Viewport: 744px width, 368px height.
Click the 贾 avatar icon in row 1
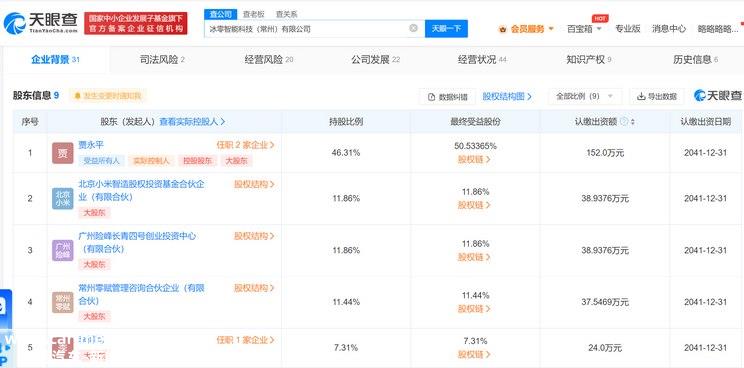[x=63, y=153]
